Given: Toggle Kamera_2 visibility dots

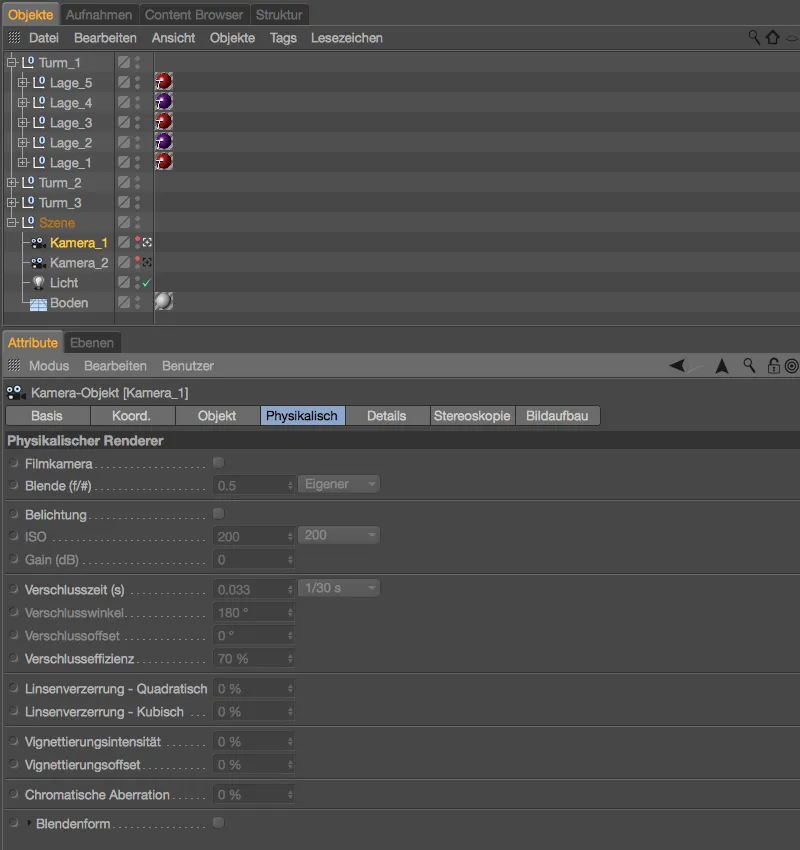Looking at the screenshot, I should (137, 263).
